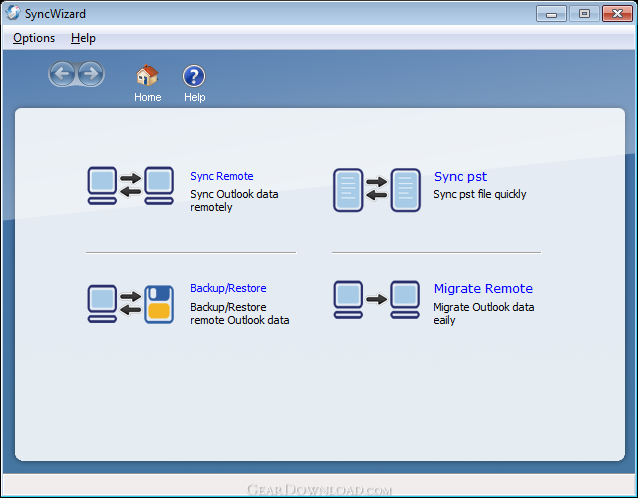Screen dimensions: 638x498
Task: Minimize the SyncWizard window
Action: click(551, 14)
